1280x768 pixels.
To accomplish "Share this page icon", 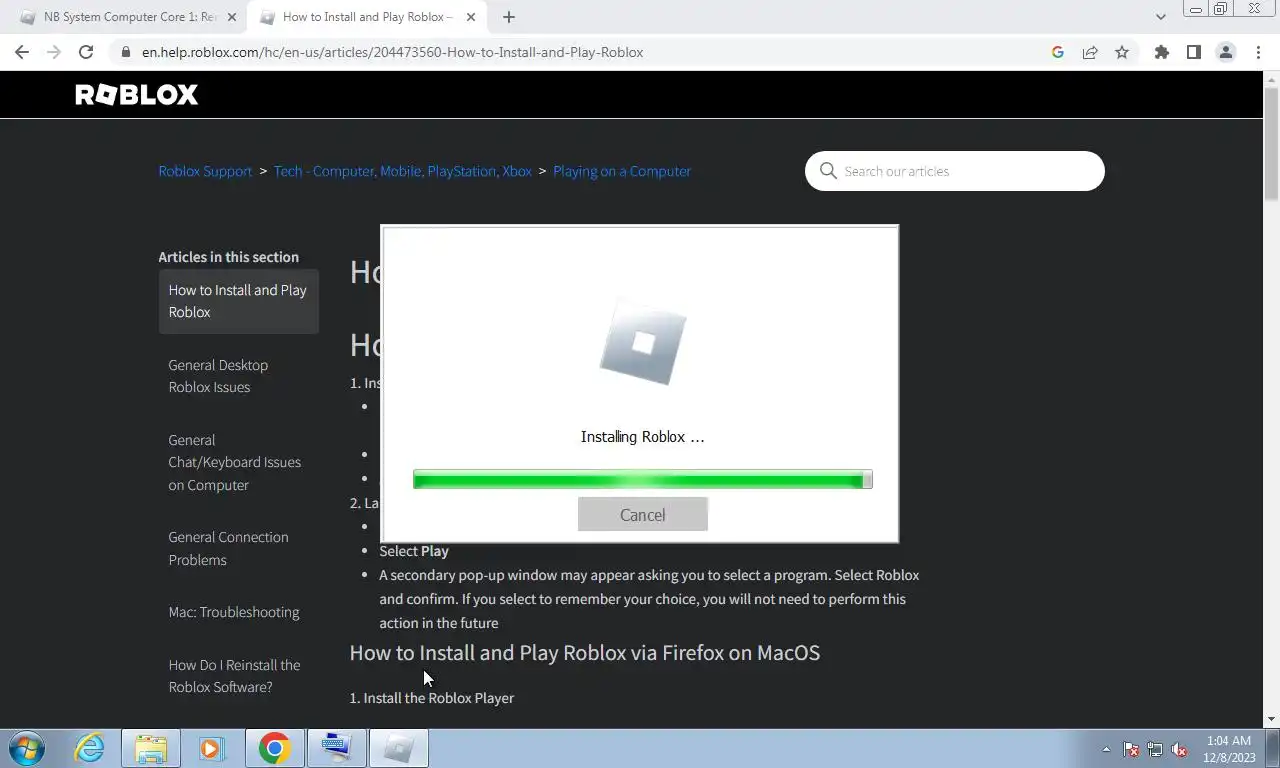I will click(1090, 52).
